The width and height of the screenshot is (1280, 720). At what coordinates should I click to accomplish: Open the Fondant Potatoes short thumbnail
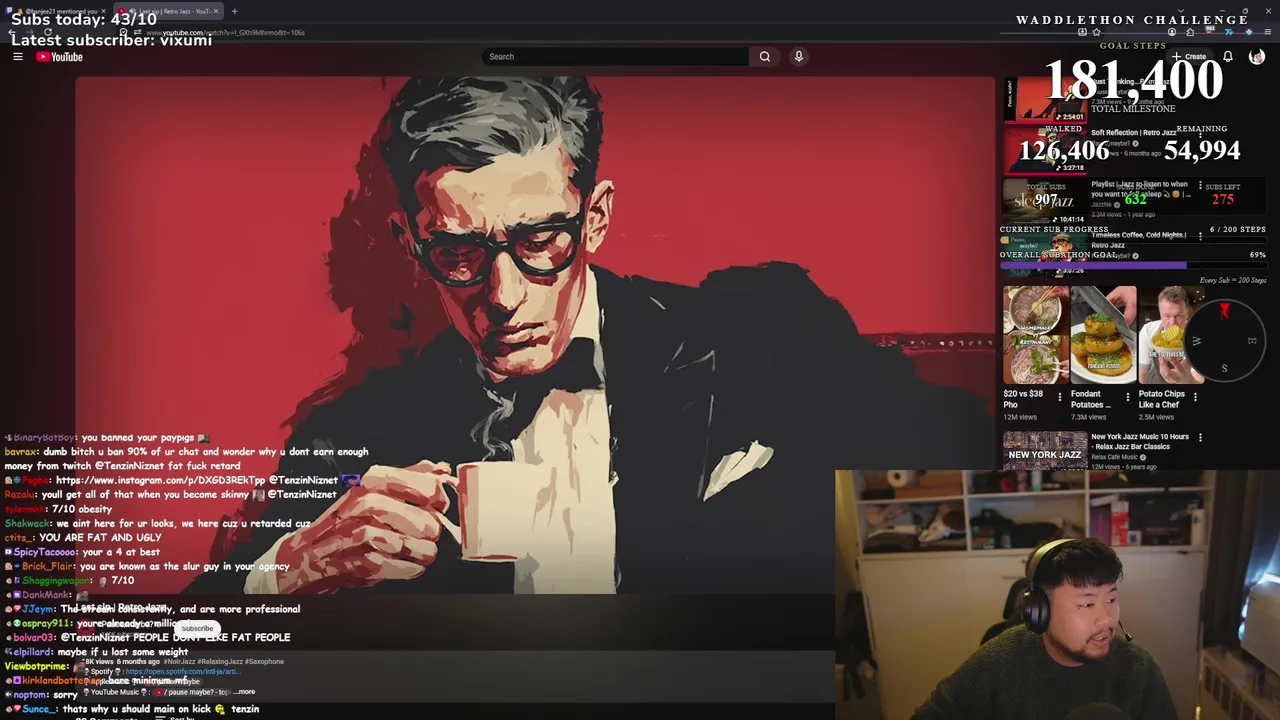(x=1103, y=335)
